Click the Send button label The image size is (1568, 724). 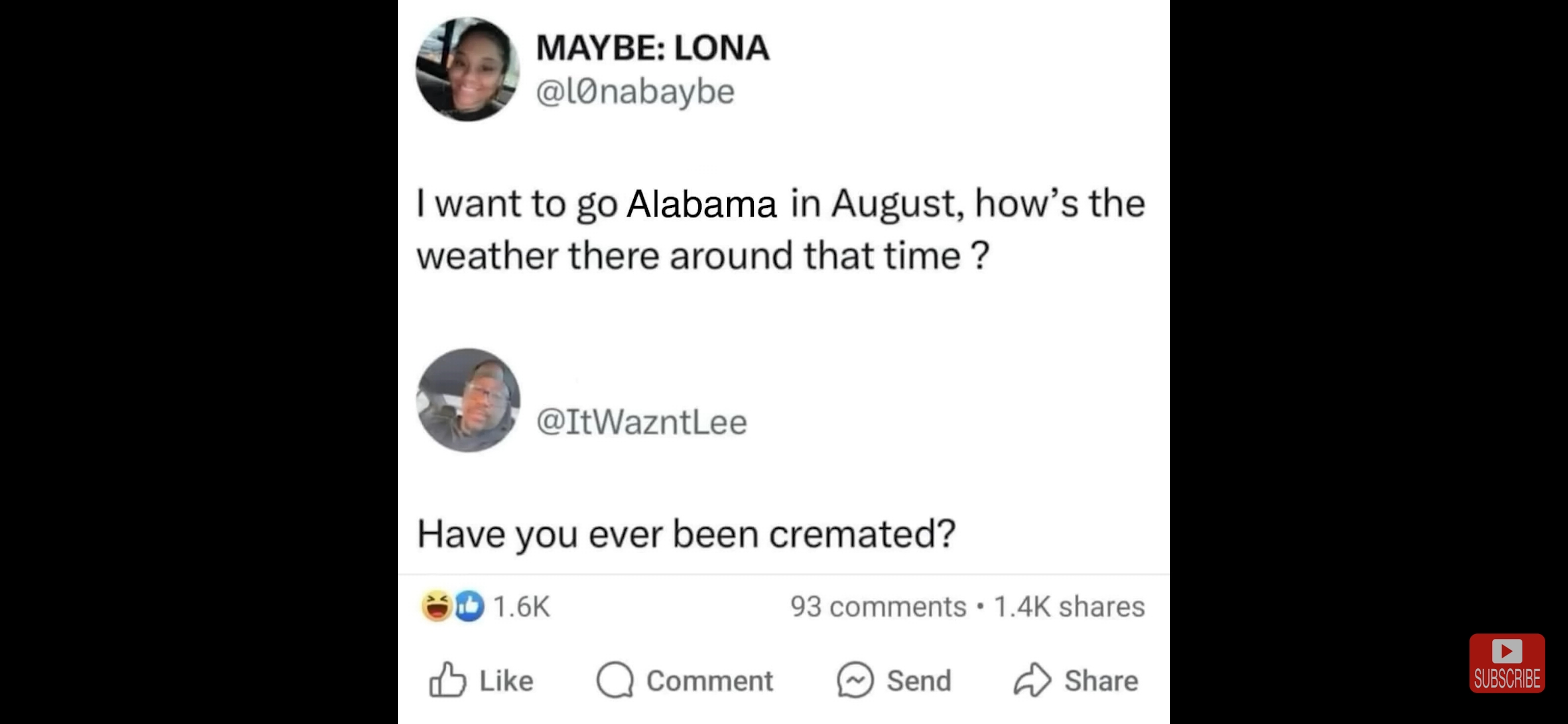tap(919, 681)
